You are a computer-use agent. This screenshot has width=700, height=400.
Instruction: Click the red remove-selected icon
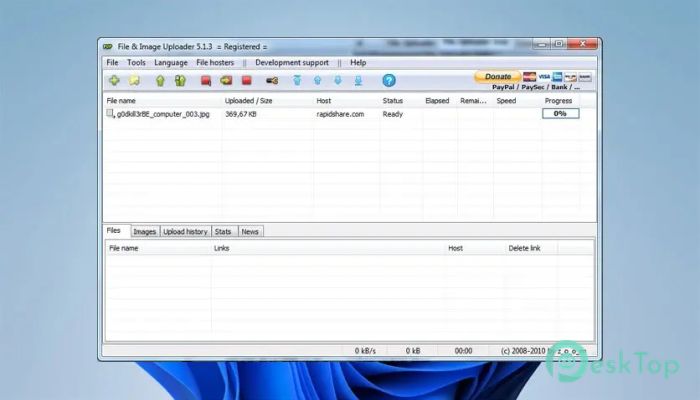206,81
